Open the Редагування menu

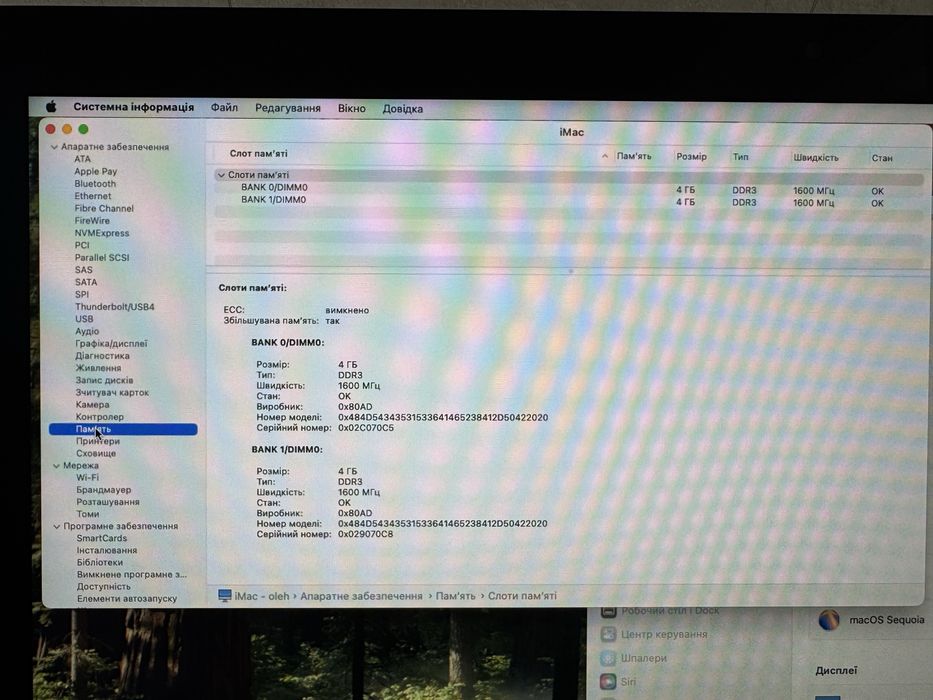pos(288,108)
